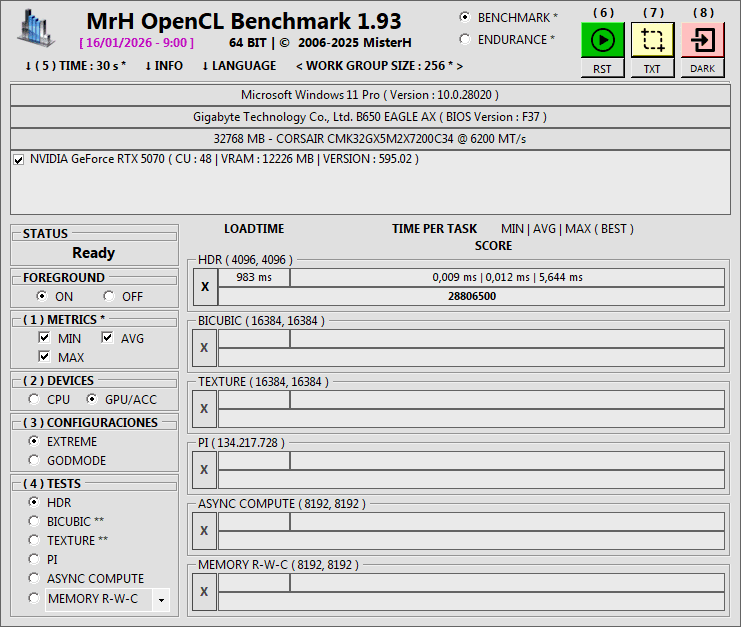This screenshot has height=627, width=741.
Task: Choose the EXTREME configuration
Action: point(34,441)
